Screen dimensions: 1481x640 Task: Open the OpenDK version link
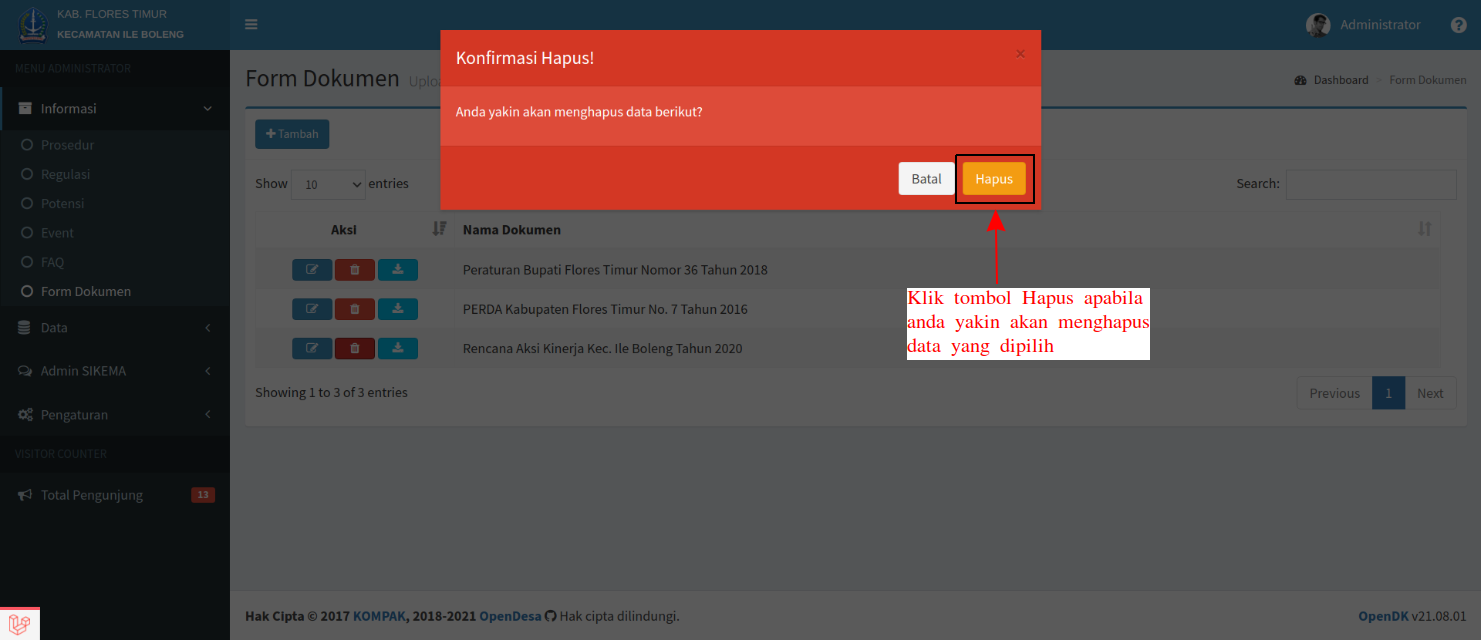pyautogui.click(x=1383, y=616)
